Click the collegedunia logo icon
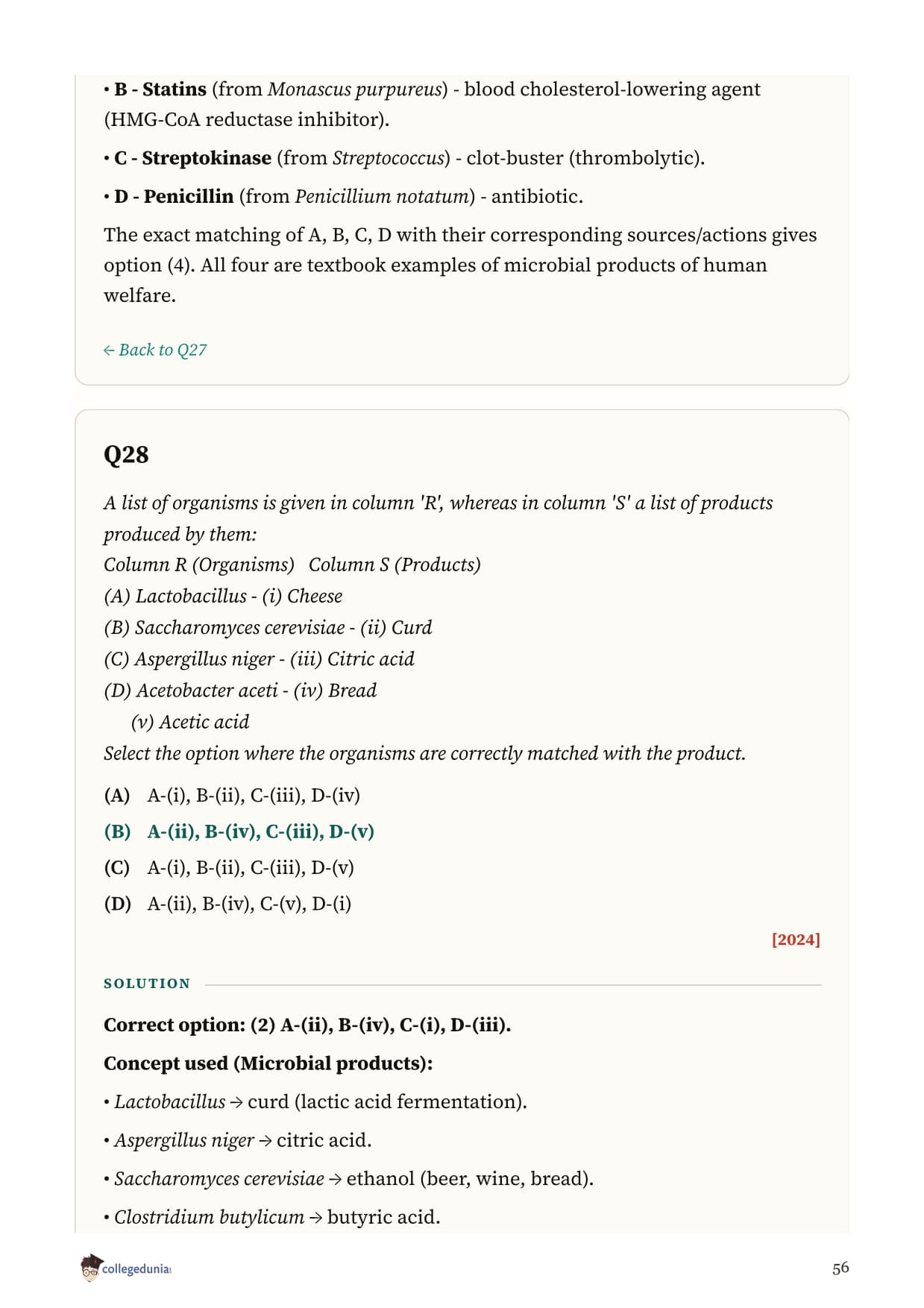924x1308 pixels. coord(91,1268)
